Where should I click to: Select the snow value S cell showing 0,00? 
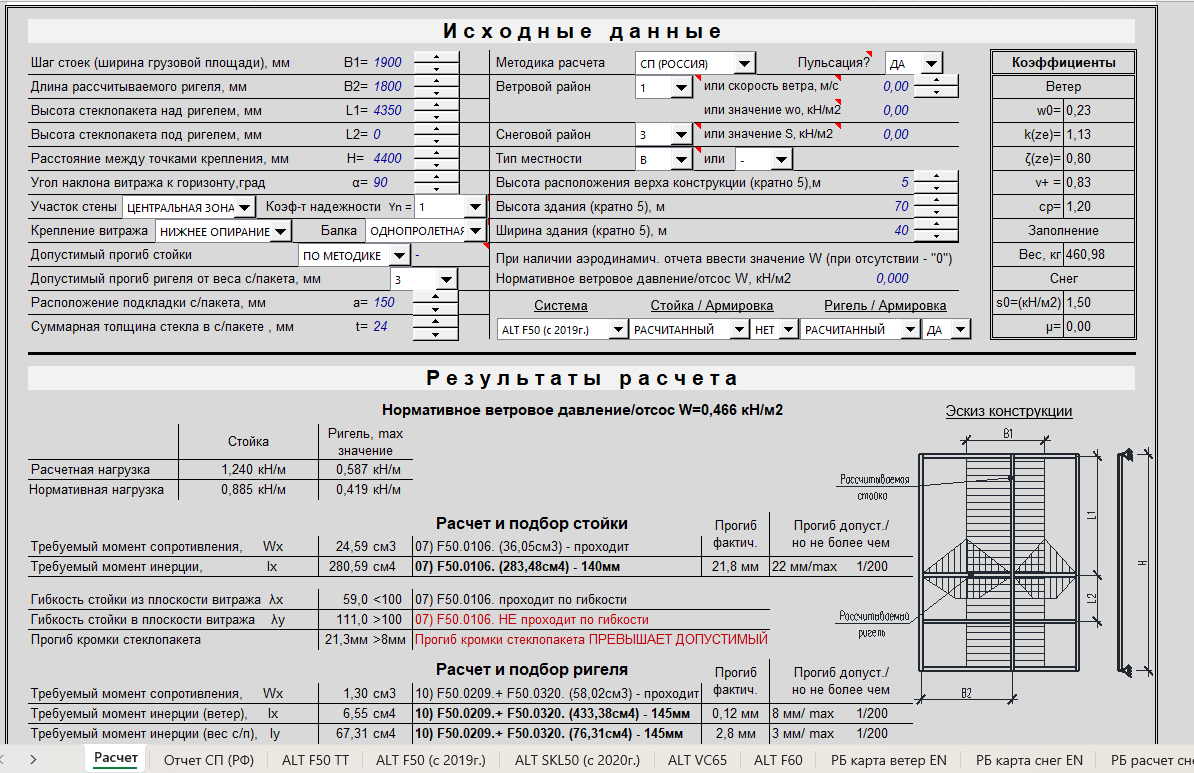[x=896, y=134]
